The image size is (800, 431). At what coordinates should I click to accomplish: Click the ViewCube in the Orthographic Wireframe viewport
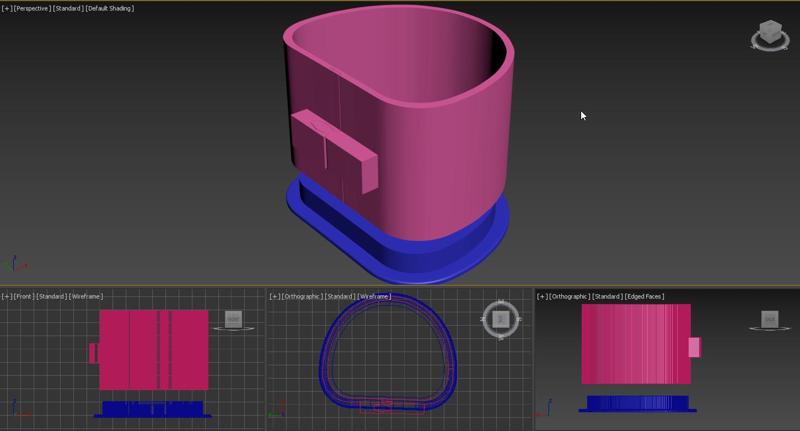501,319
